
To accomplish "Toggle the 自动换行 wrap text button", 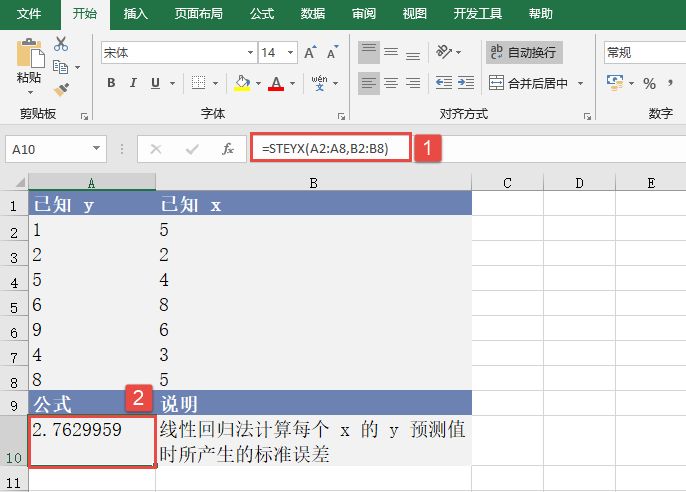I will [x=522, y=52].
